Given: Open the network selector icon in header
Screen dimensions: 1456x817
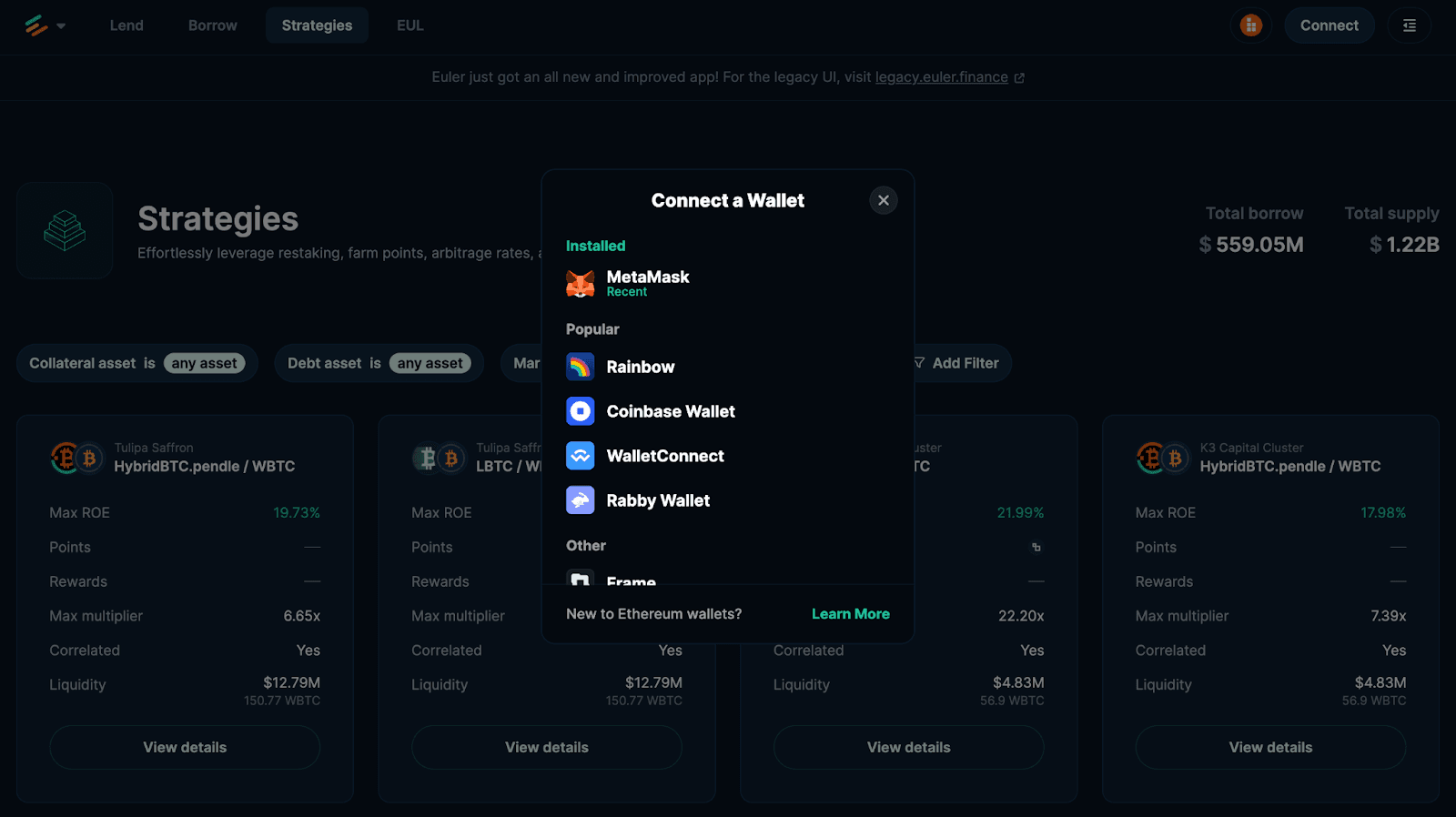Looking at the screenshot, I should point(1251,25).
